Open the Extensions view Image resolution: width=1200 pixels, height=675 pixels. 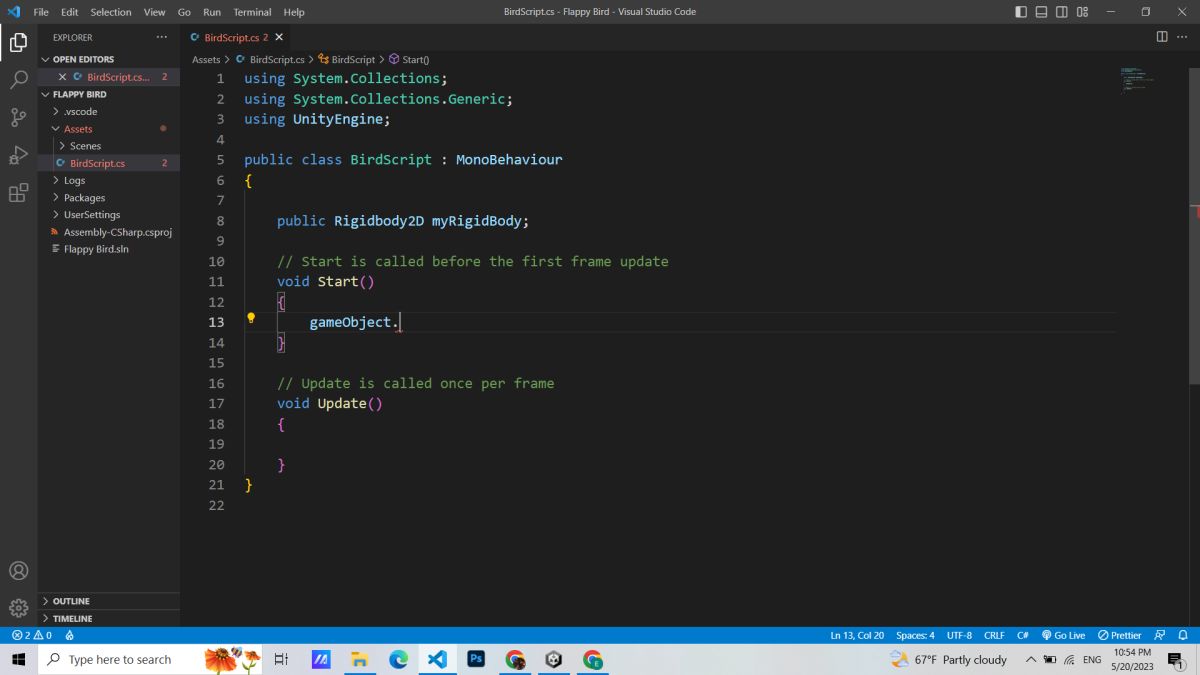18,193
